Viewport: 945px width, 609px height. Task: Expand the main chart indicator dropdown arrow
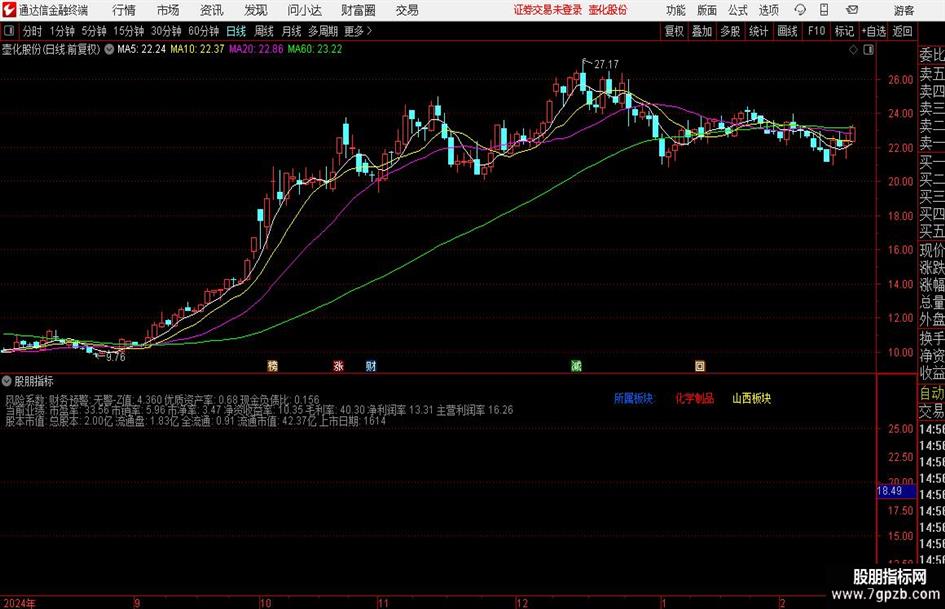pyautogui.click(x=109, y=49)
